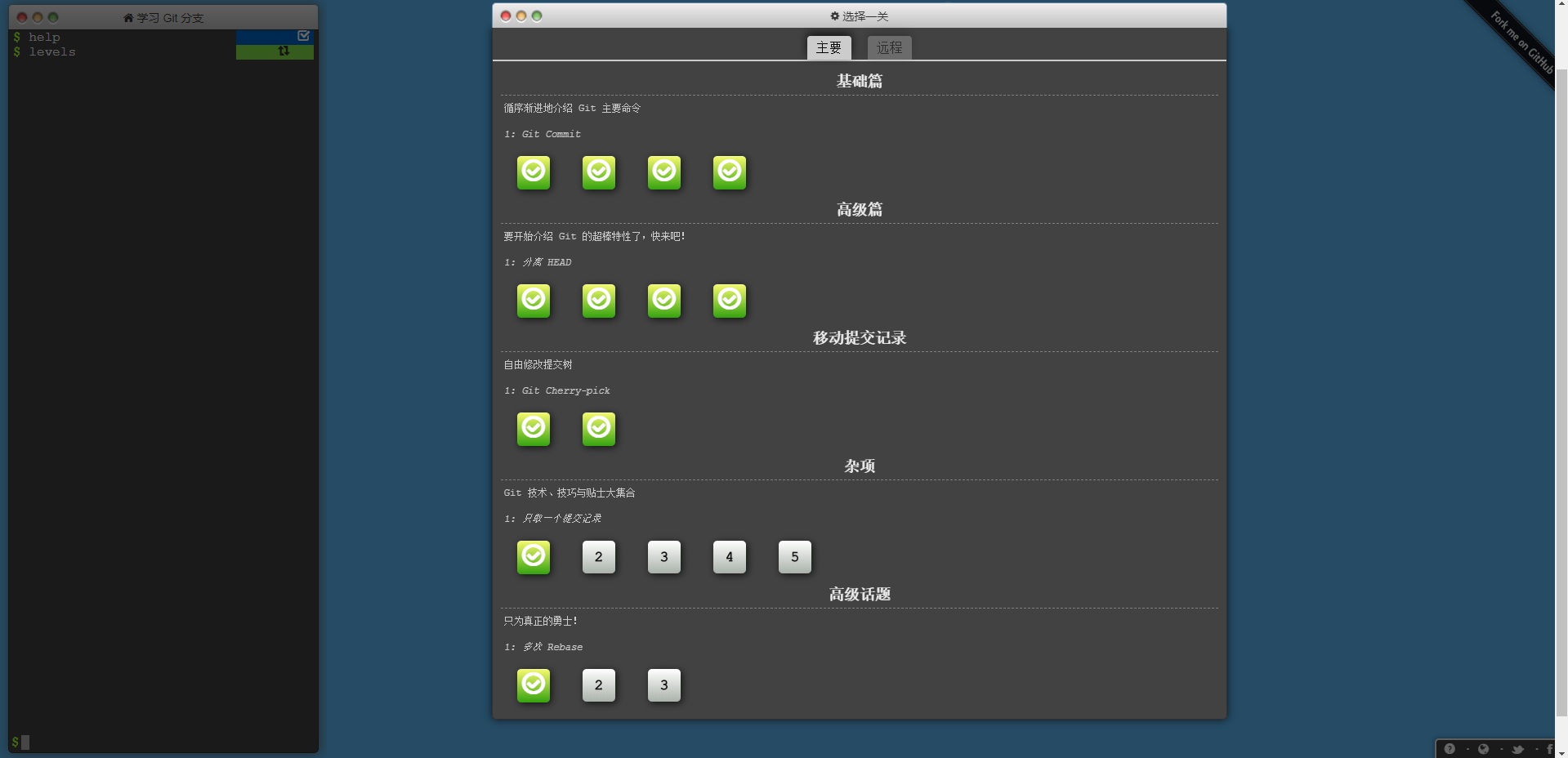Click the Twitter bird icon

(x=1517, y=749)
